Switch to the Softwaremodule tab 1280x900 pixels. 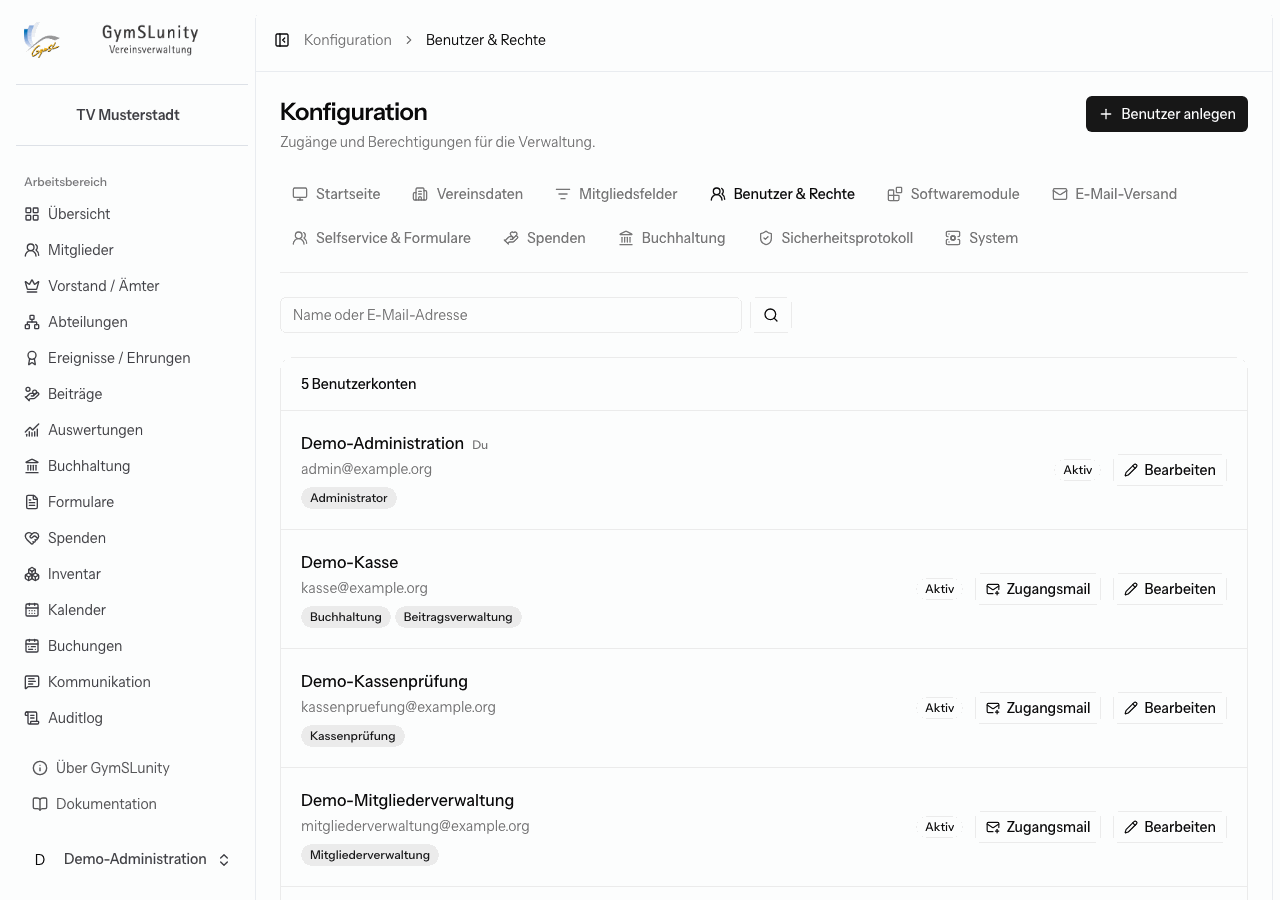953,194
